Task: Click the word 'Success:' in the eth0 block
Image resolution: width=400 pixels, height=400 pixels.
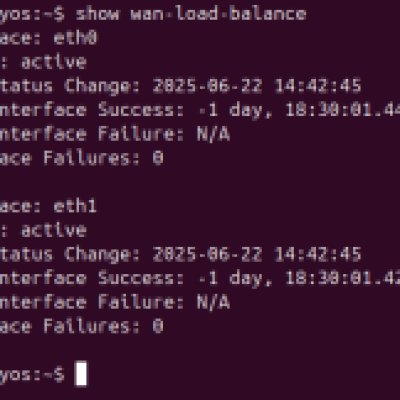Action: pyautogui.click(x=141, y=110)
